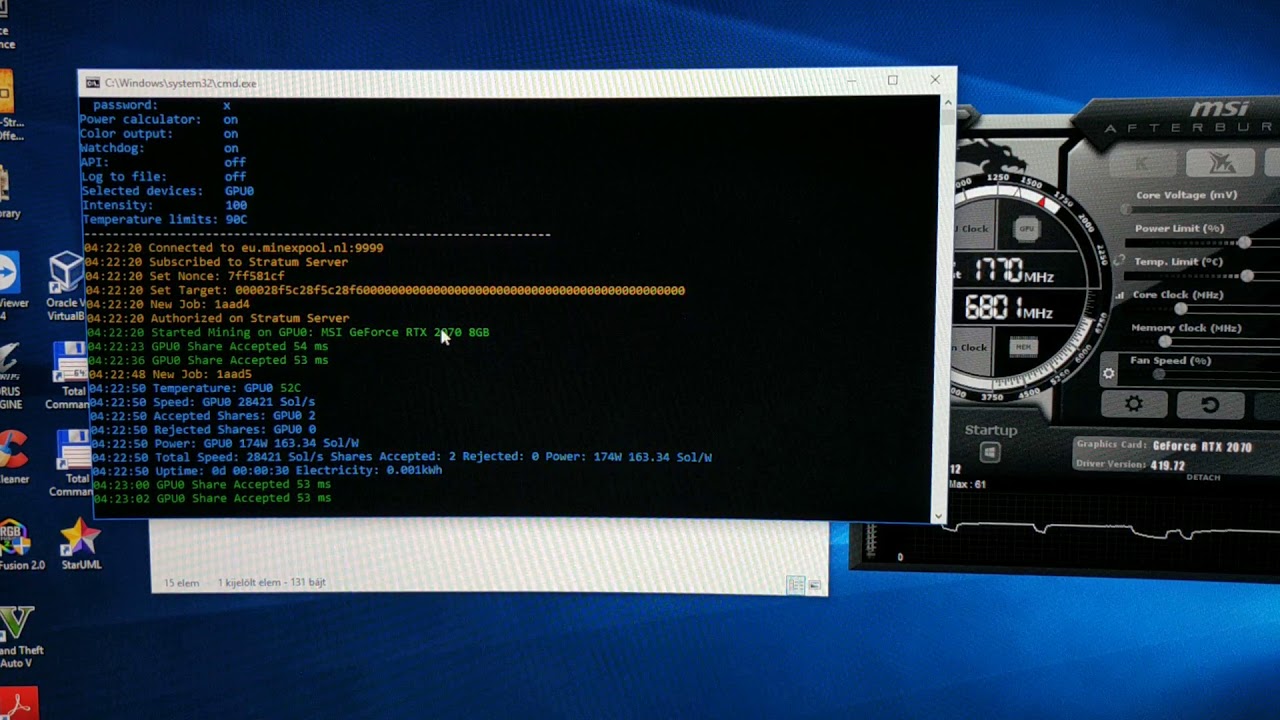
Task: Open CCleaner desktop icon
Action: tap(10, 458)
